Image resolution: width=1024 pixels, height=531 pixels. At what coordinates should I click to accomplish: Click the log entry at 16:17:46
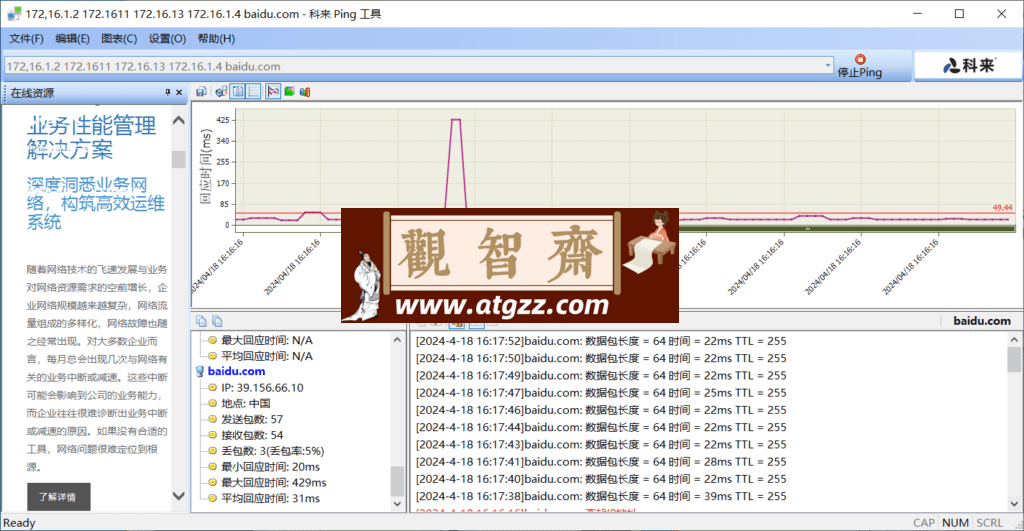click(x=601, y=410)
